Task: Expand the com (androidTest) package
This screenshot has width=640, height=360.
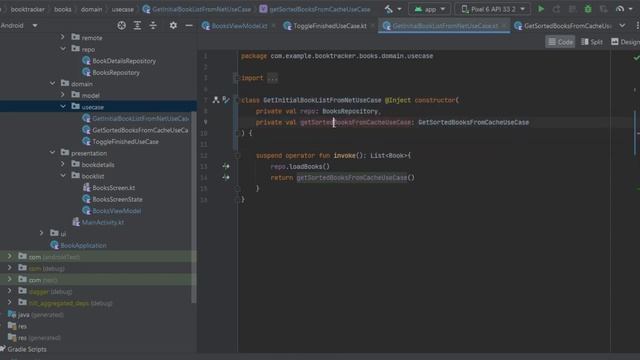Action: coord(10,256)
